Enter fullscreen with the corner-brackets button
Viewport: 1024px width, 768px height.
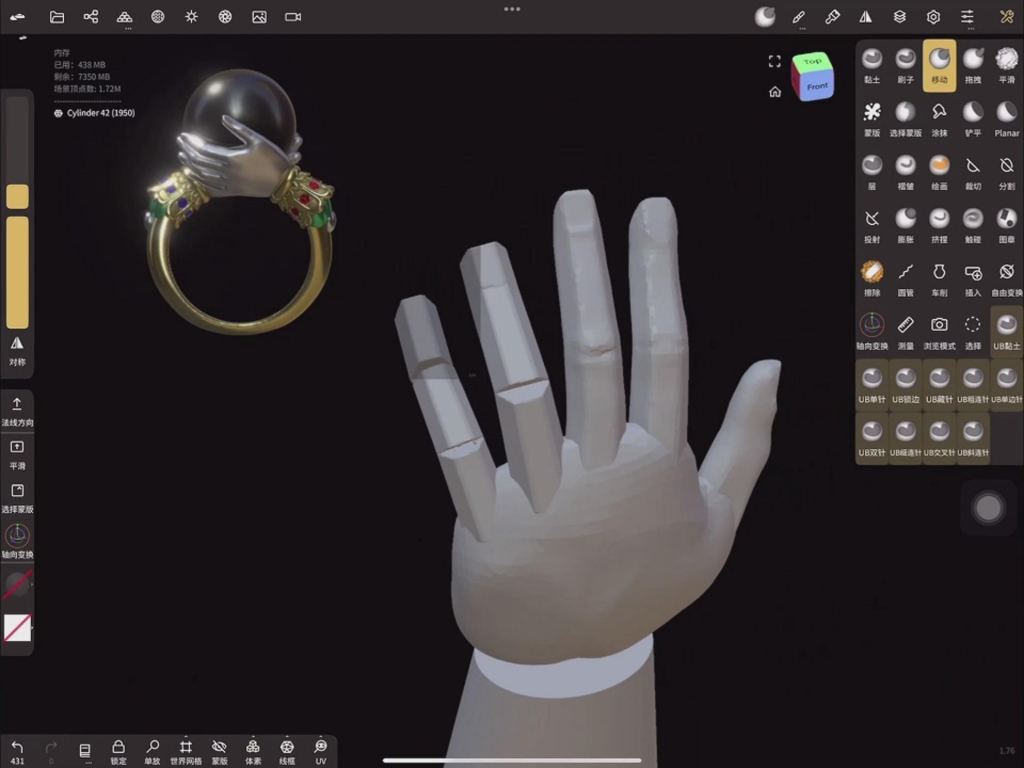(775, 61)
